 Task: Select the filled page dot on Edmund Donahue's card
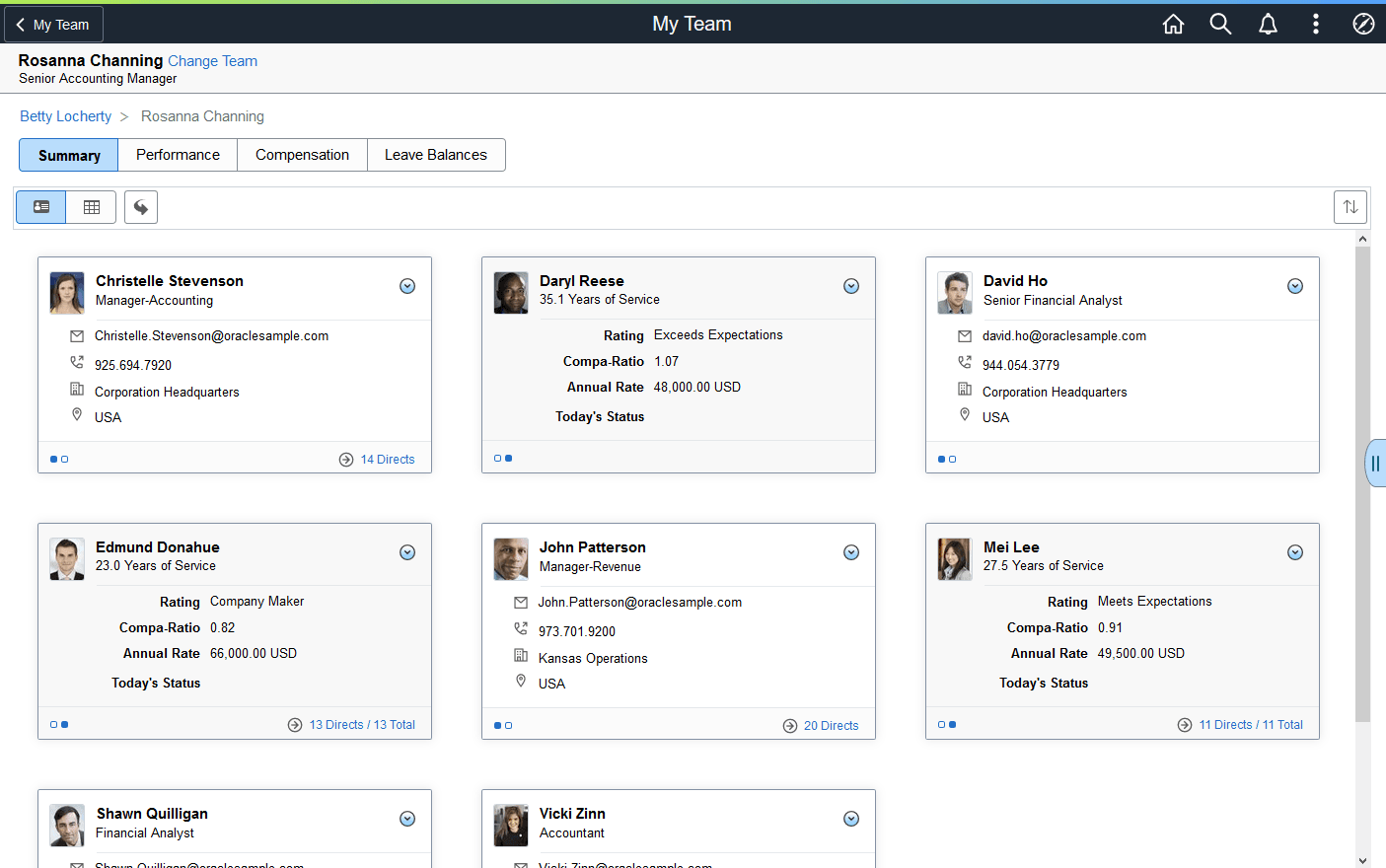point(65,725)
